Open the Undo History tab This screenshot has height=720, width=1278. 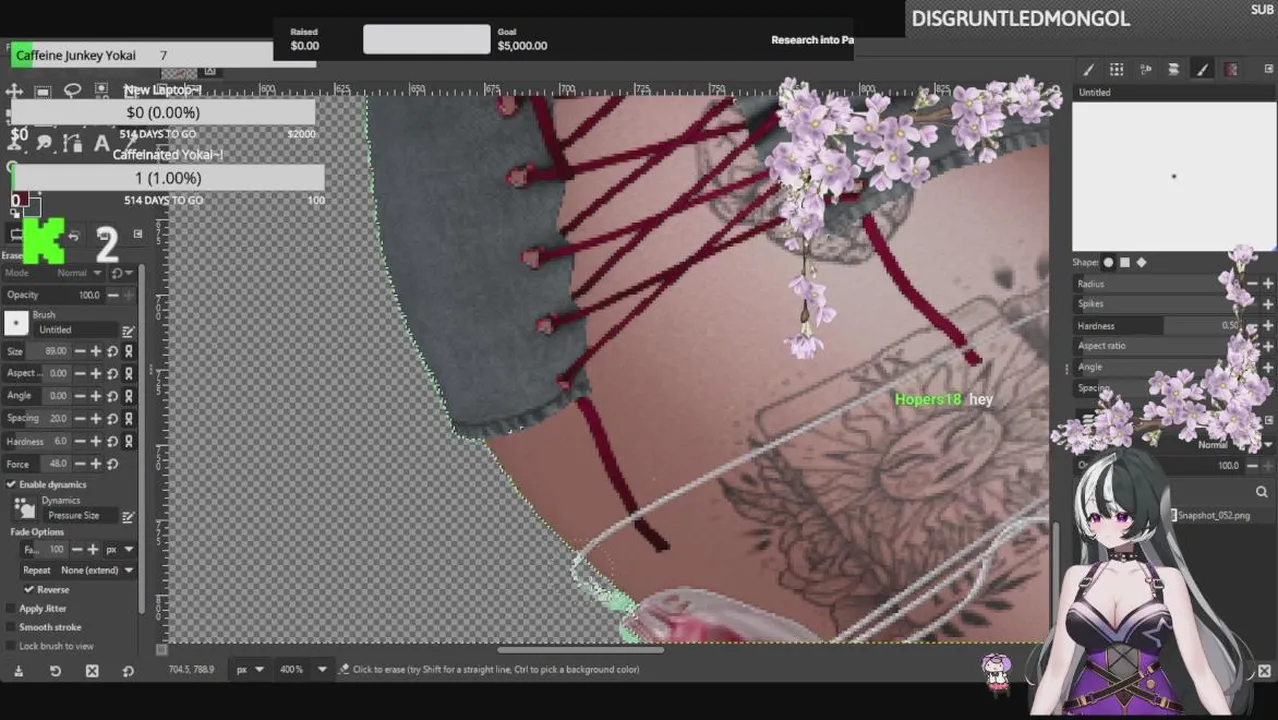[x=73, y=235]
